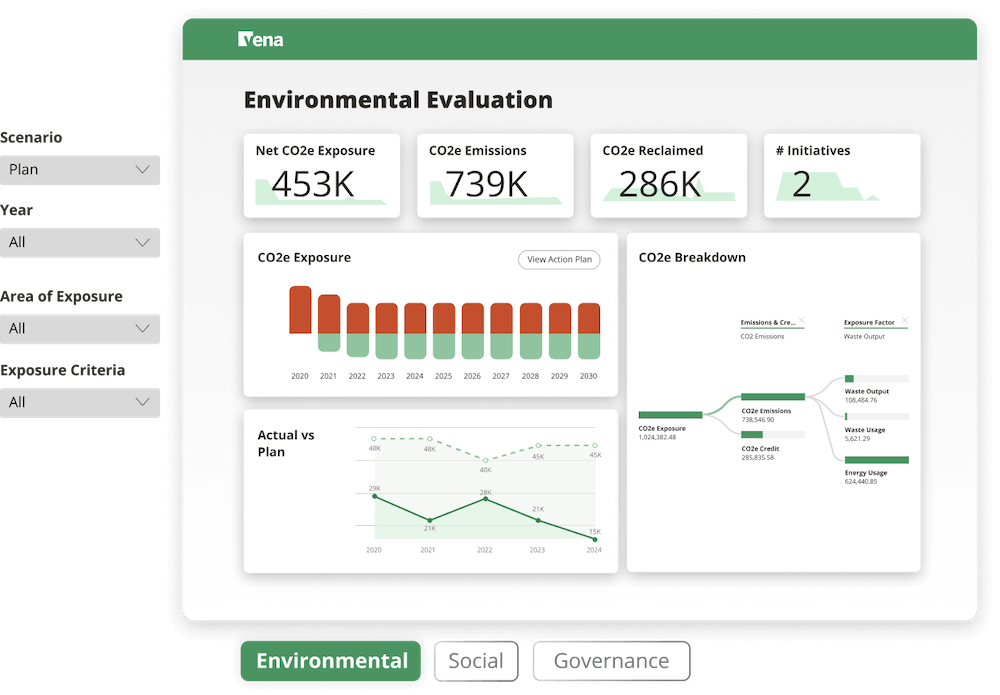
Task: Select the CO2e Emissions node in the breakdown
Action: coord(773,397)
